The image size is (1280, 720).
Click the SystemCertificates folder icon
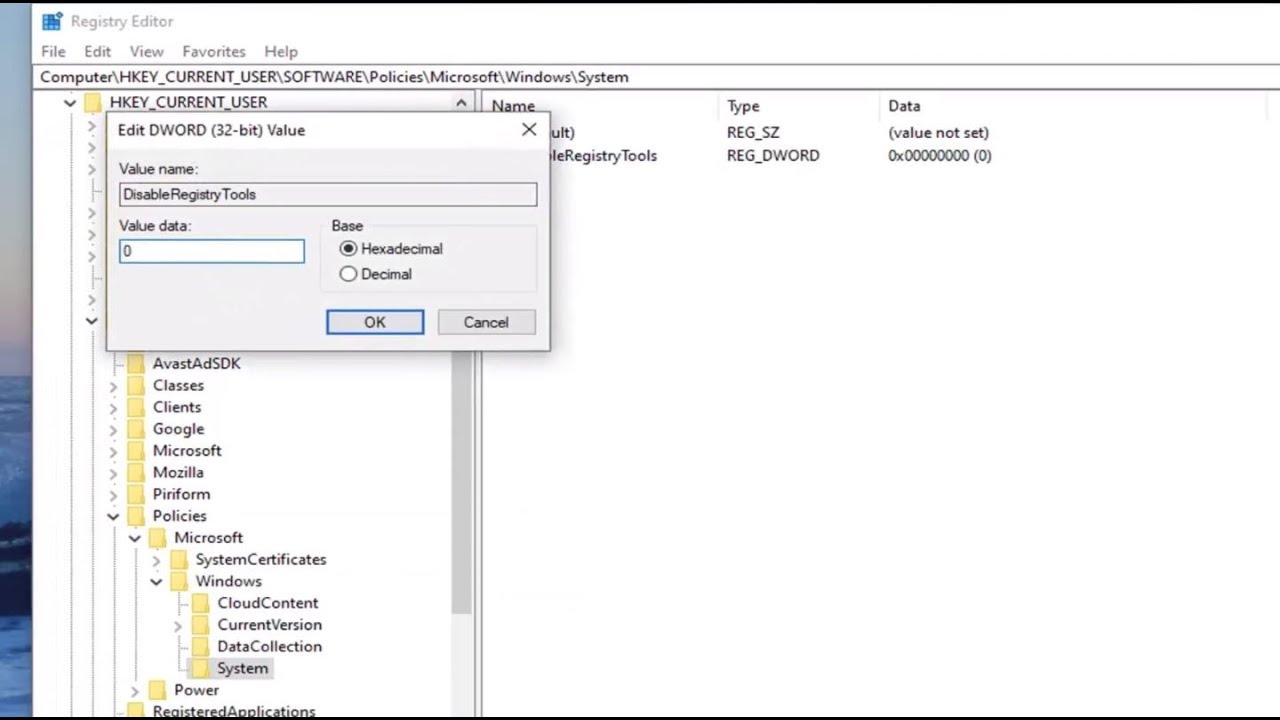(179, 559)
